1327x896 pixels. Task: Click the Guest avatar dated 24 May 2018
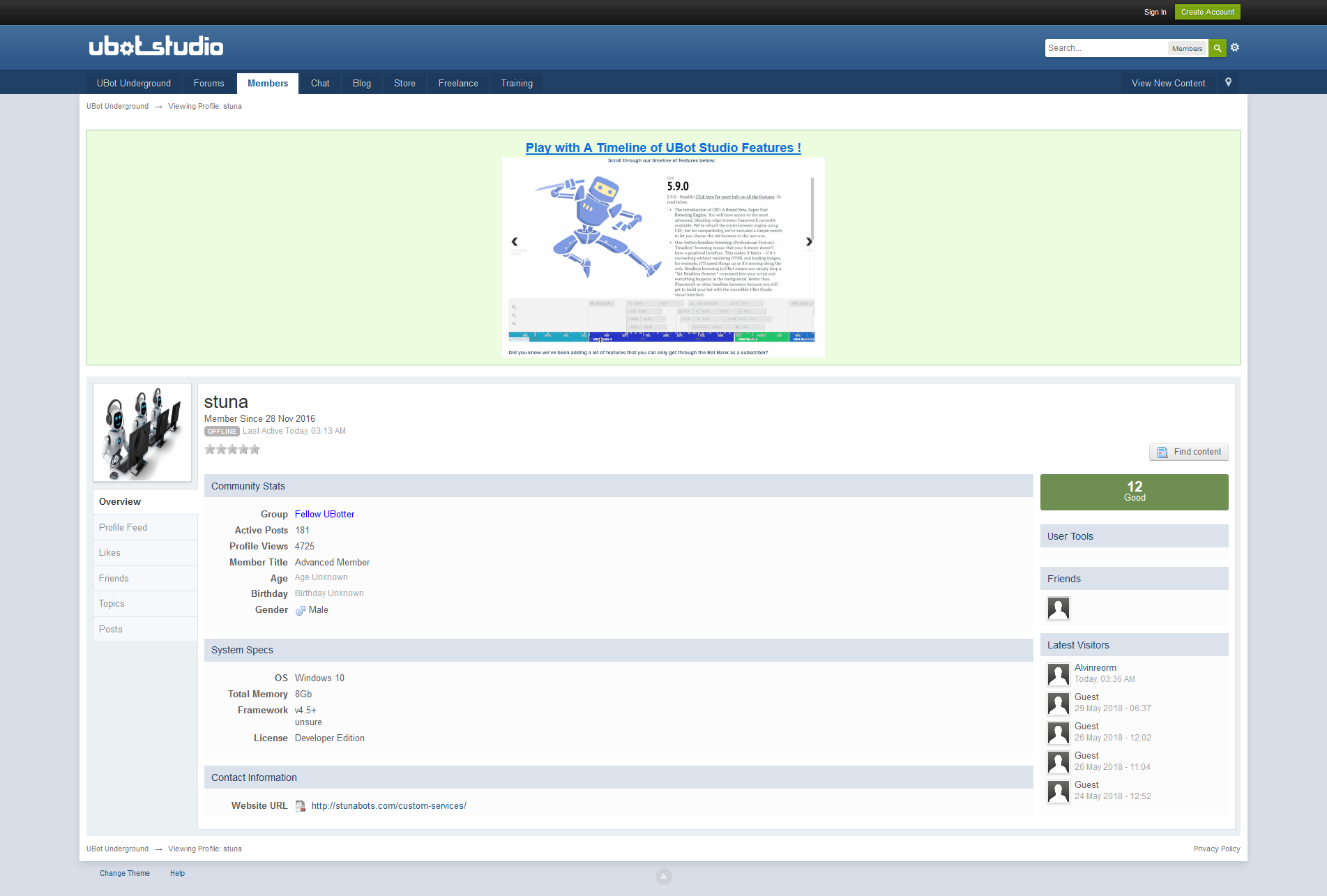point(1059,791)
